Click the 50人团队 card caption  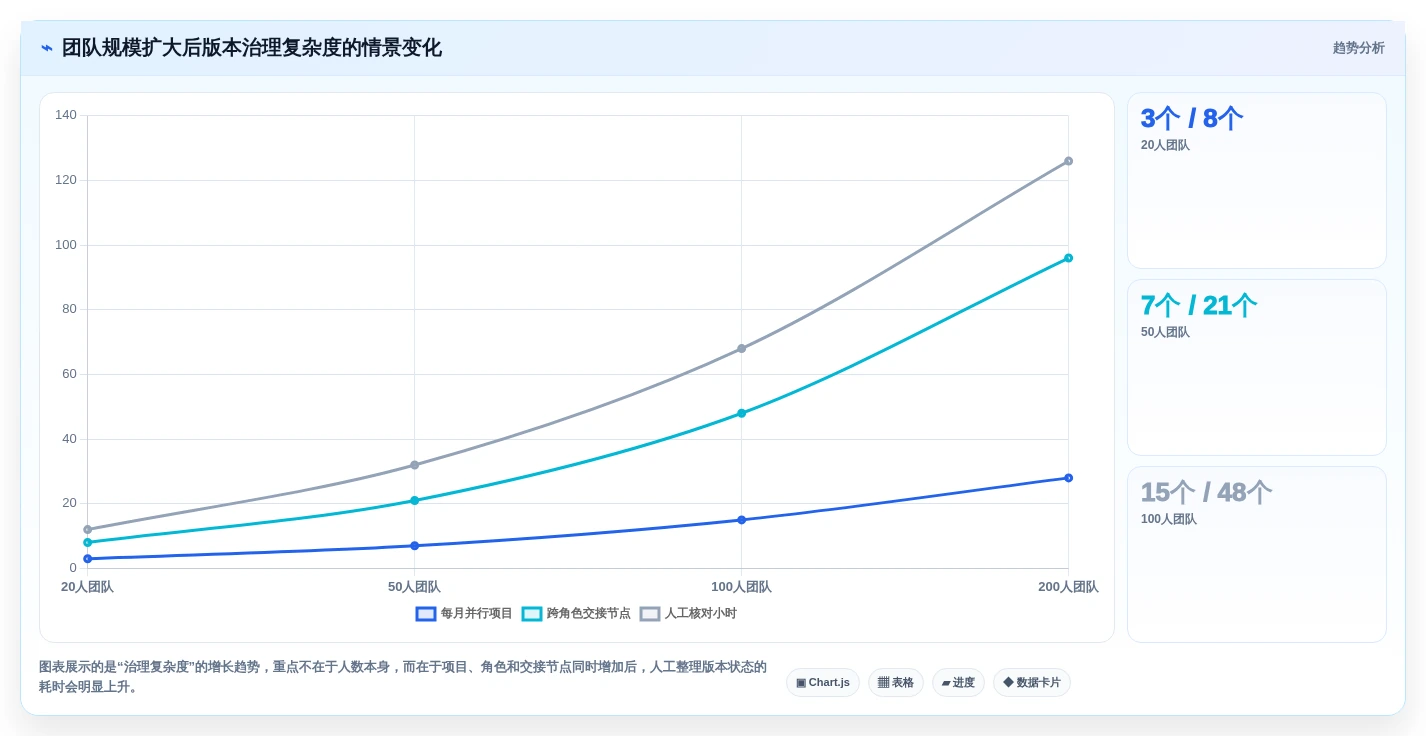pyautogui.click(x=1165, y=332)
